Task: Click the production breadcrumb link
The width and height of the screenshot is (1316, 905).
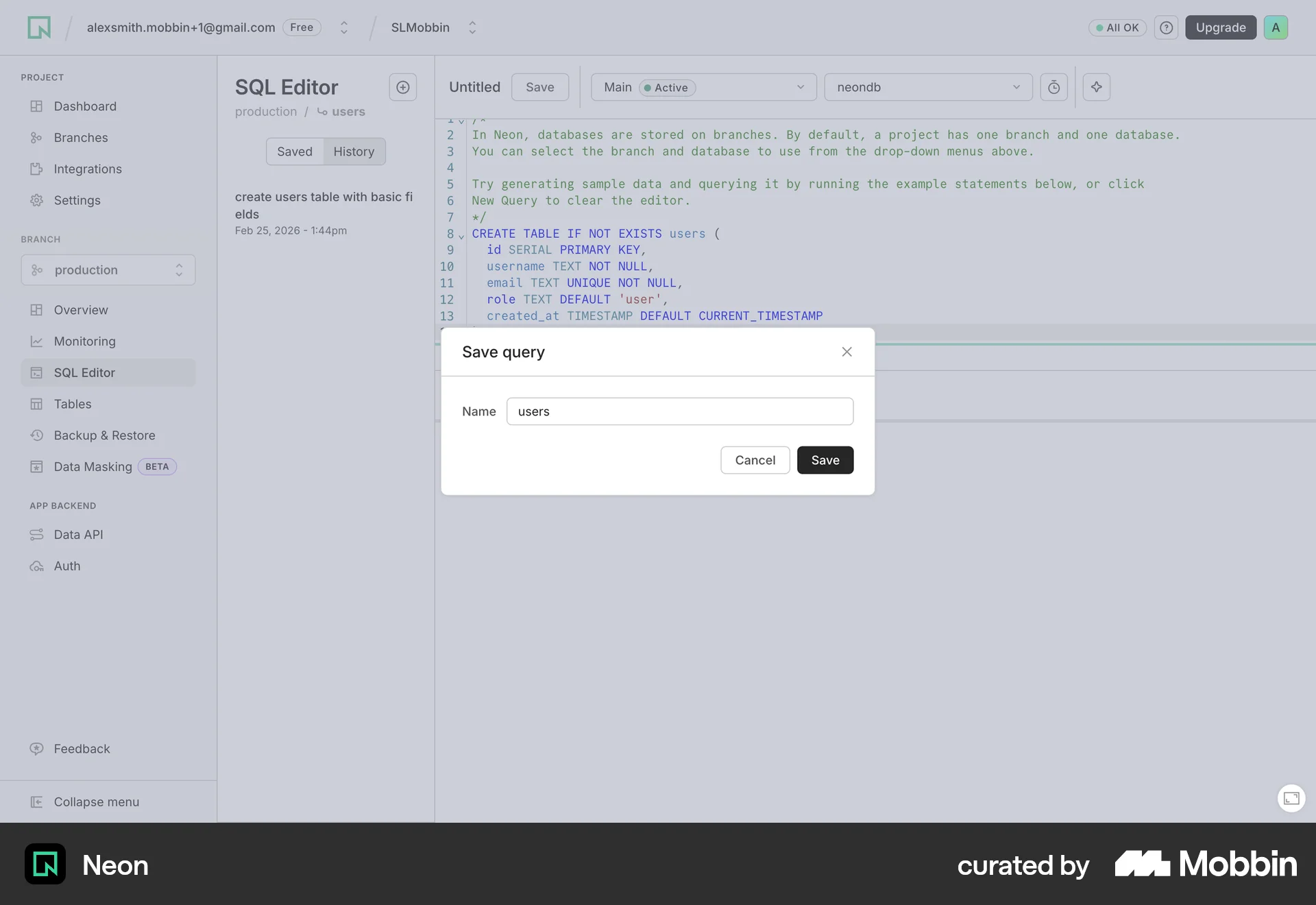Action: [x=266, y=112]
